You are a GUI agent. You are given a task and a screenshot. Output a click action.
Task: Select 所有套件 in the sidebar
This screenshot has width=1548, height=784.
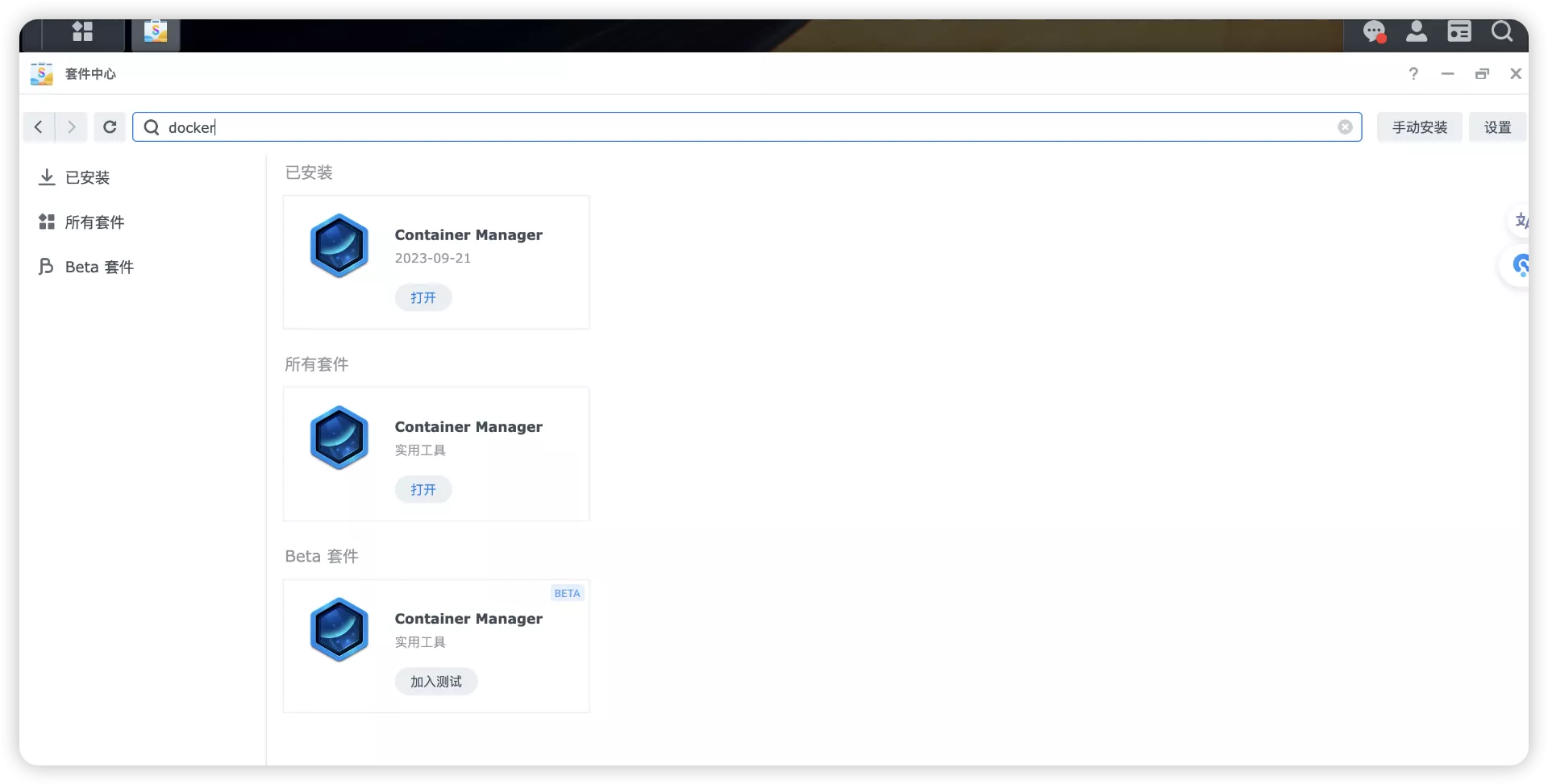(x=81, y=222)
